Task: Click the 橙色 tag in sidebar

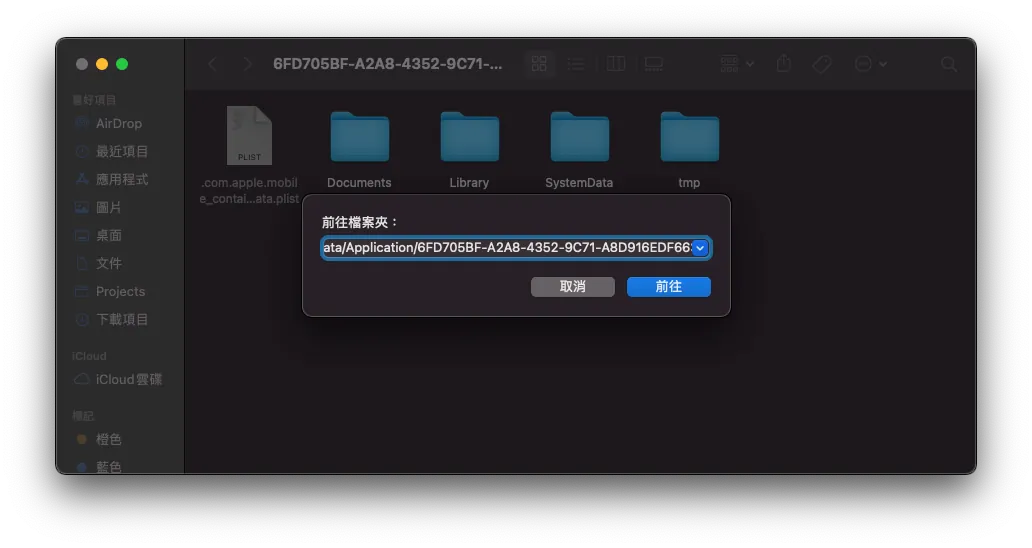Action: (108, 439)
